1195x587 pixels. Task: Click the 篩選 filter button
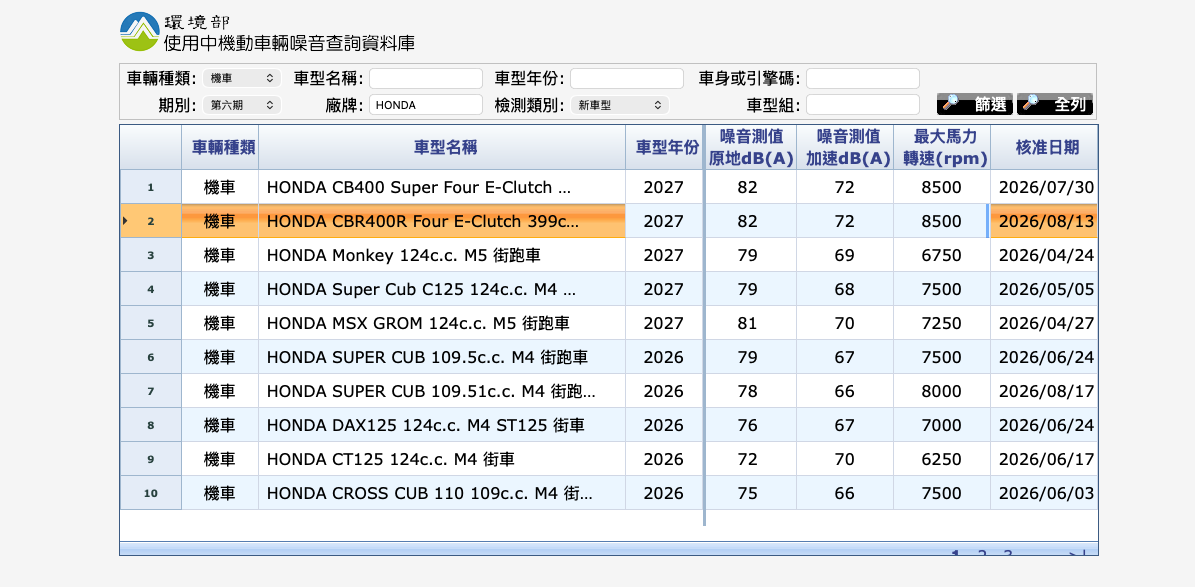pos(975,104)
